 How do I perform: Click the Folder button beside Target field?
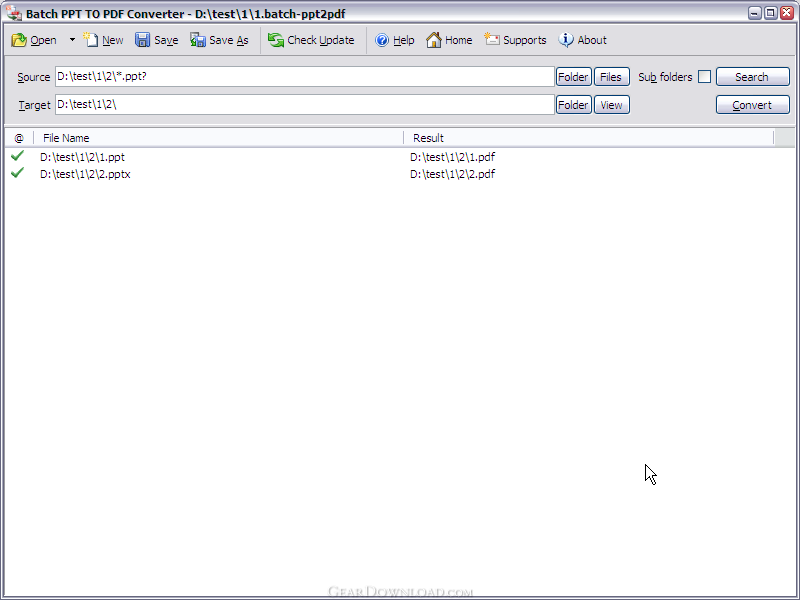573,105
